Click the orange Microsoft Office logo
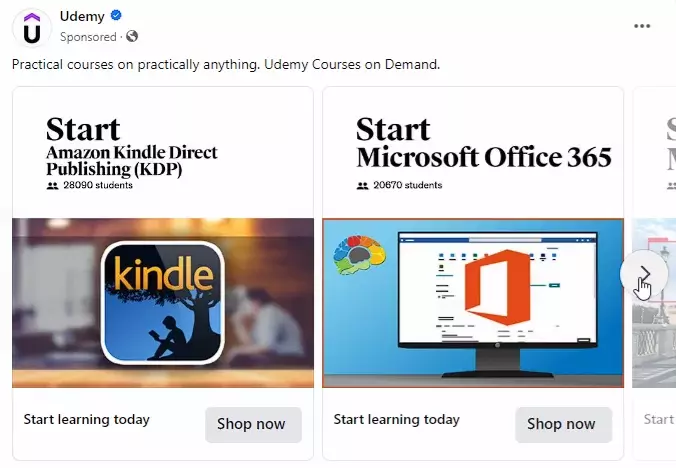Image resolution: width=676 pixels, height=468 pixels. (x=497, y=287)
